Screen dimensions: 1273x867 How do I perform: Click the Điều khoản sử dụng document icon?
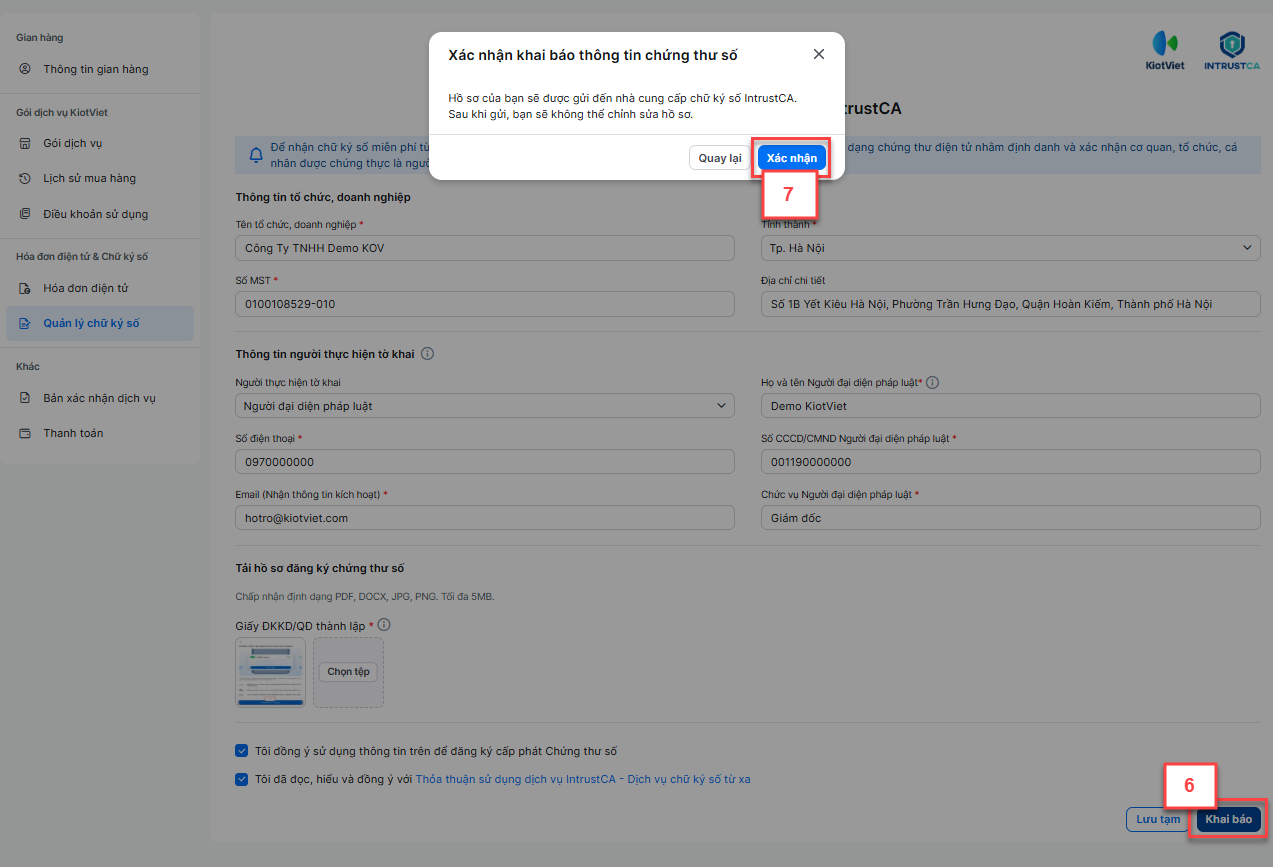coord(25,214)
